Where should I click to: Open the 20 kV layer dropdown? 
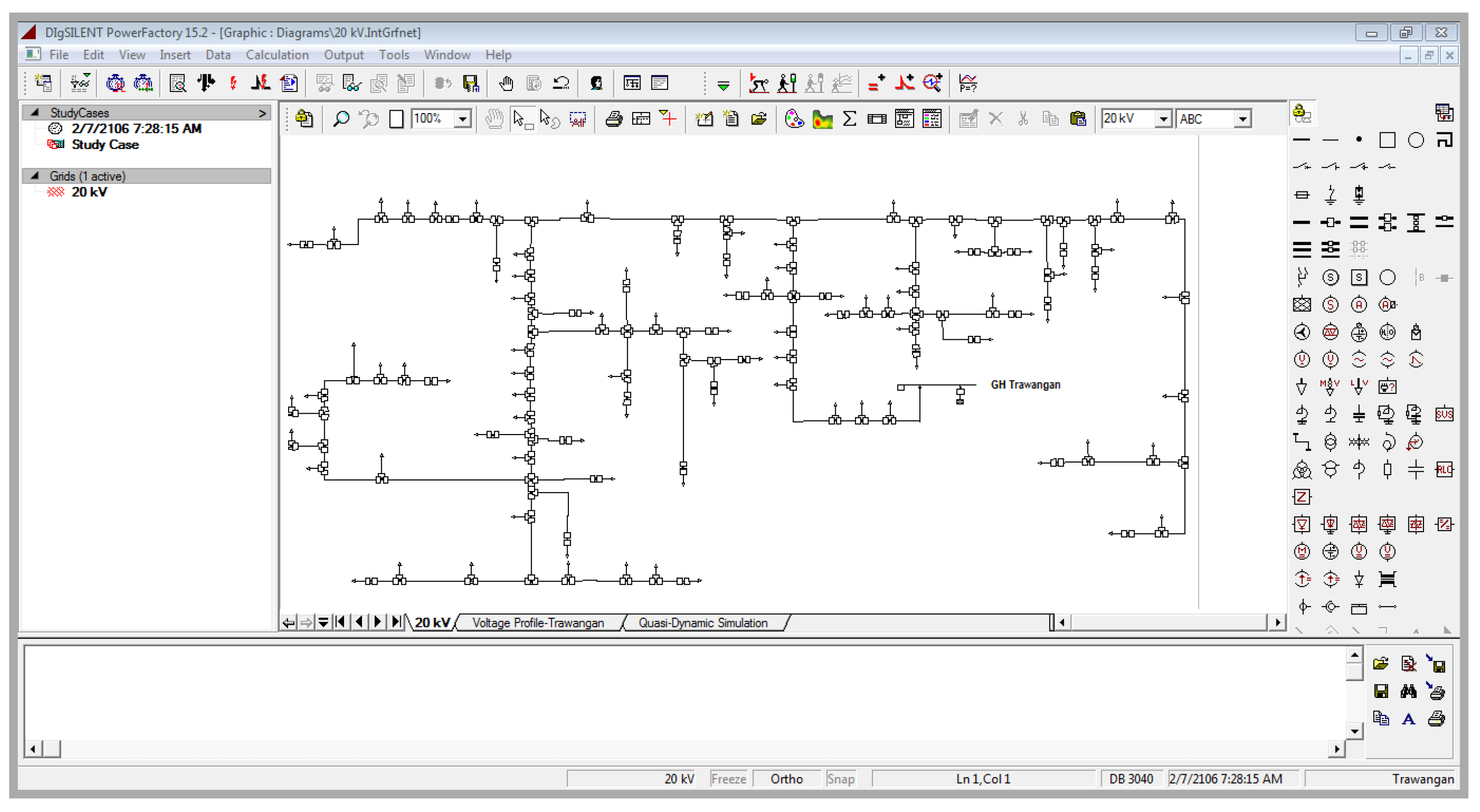coord(1163,119)
